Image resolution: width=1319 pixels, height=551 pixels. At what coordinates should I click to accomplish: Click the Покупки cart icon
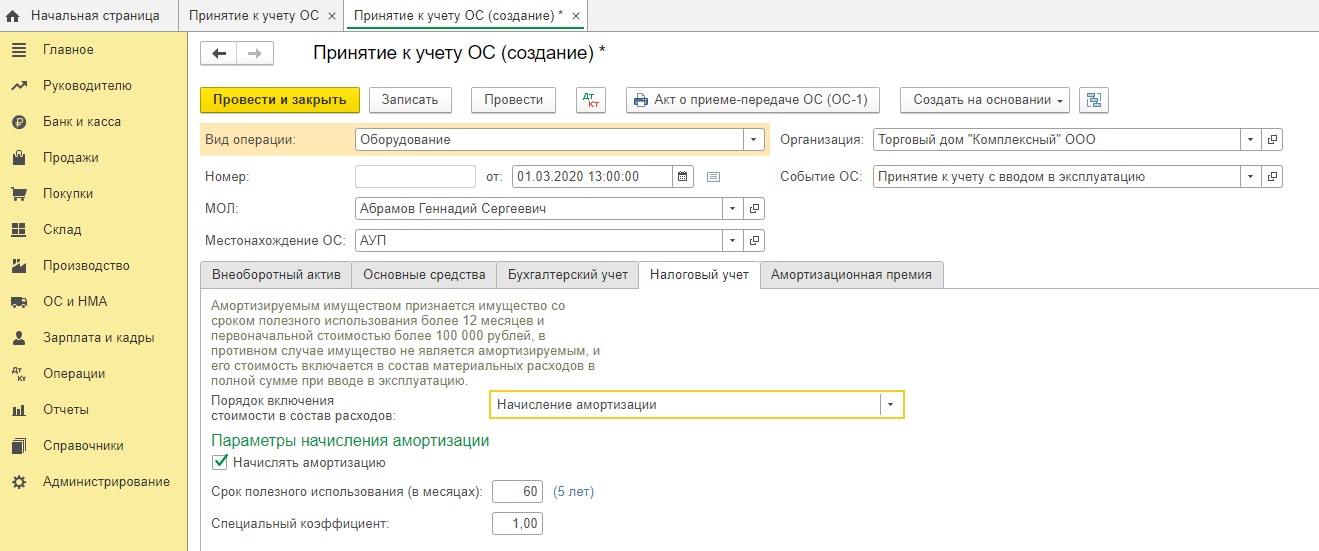click(18, 194)
